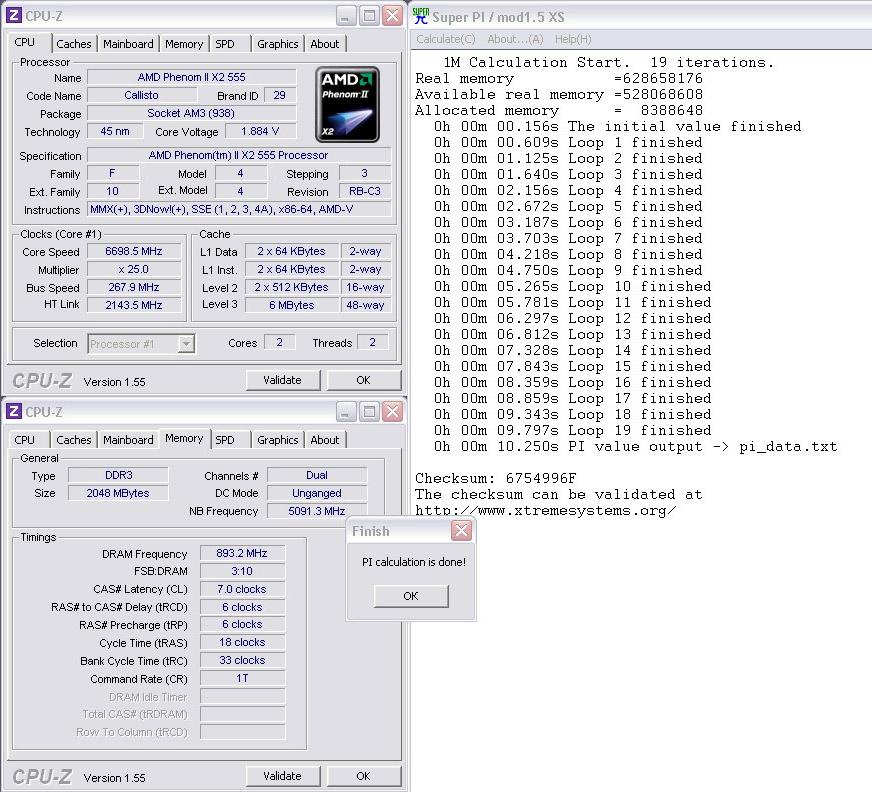
Task: Click the Level 3 cache value 6 MBytes
Action: (292, 305)
